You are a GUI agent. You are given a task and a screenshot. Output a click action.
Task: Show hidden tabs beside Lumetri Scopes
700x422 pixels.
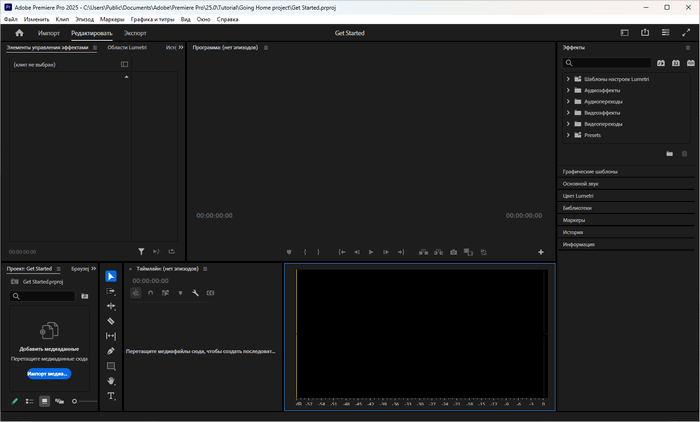click(x=181, y=47)
